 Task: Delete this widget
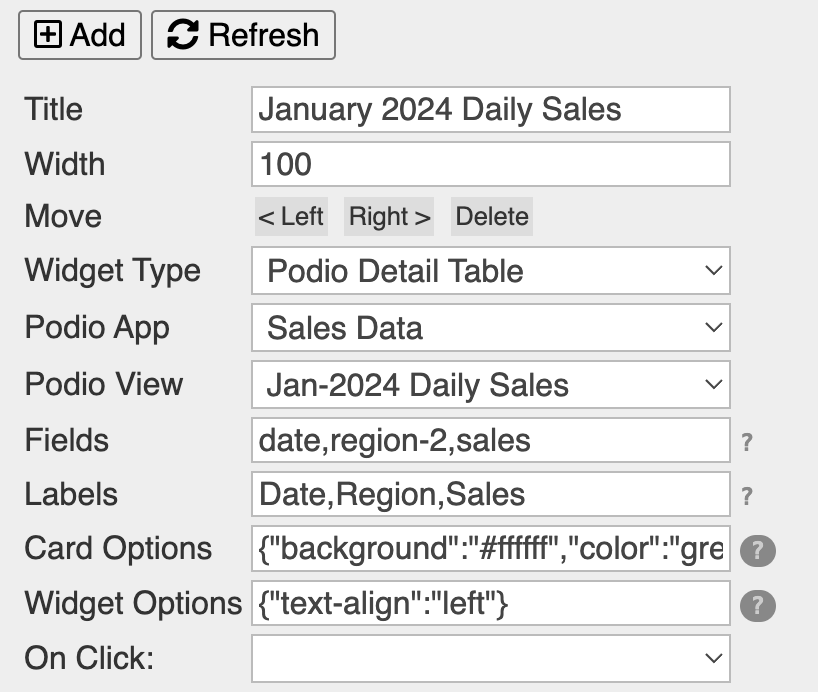tap(491, 217)
